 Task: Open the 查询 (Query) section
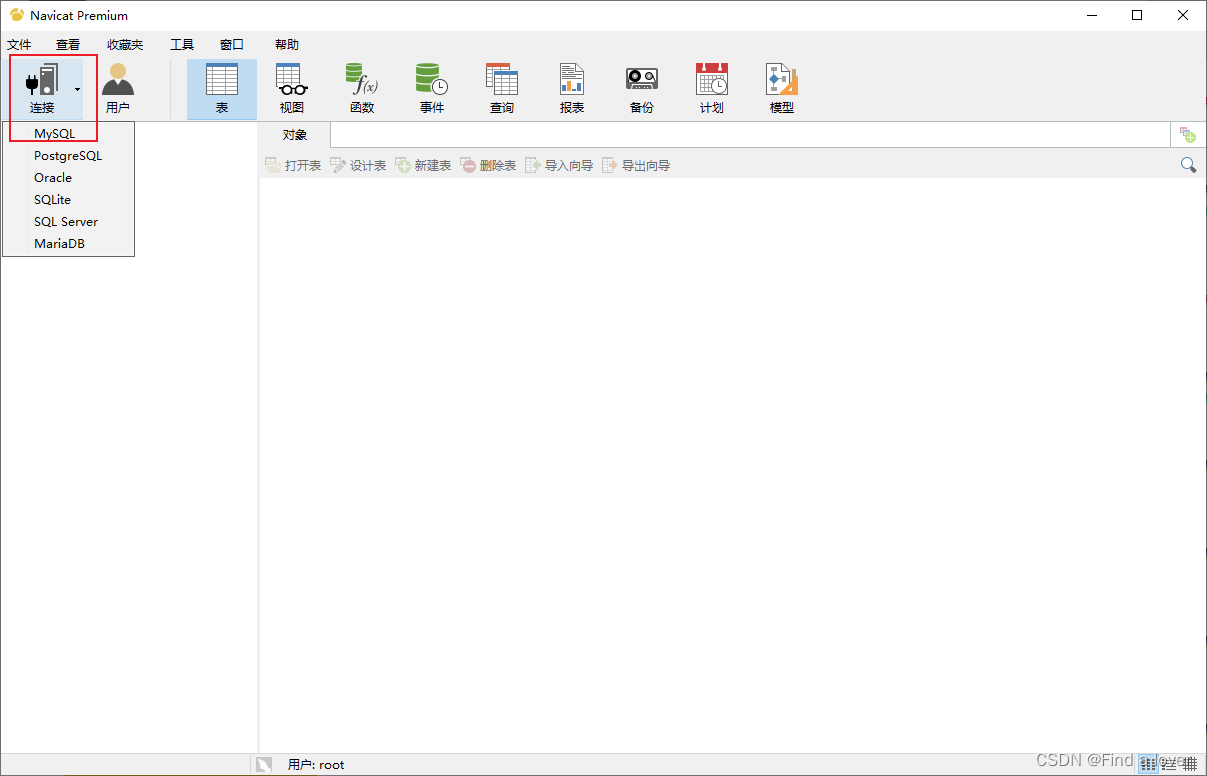[502, 88]
